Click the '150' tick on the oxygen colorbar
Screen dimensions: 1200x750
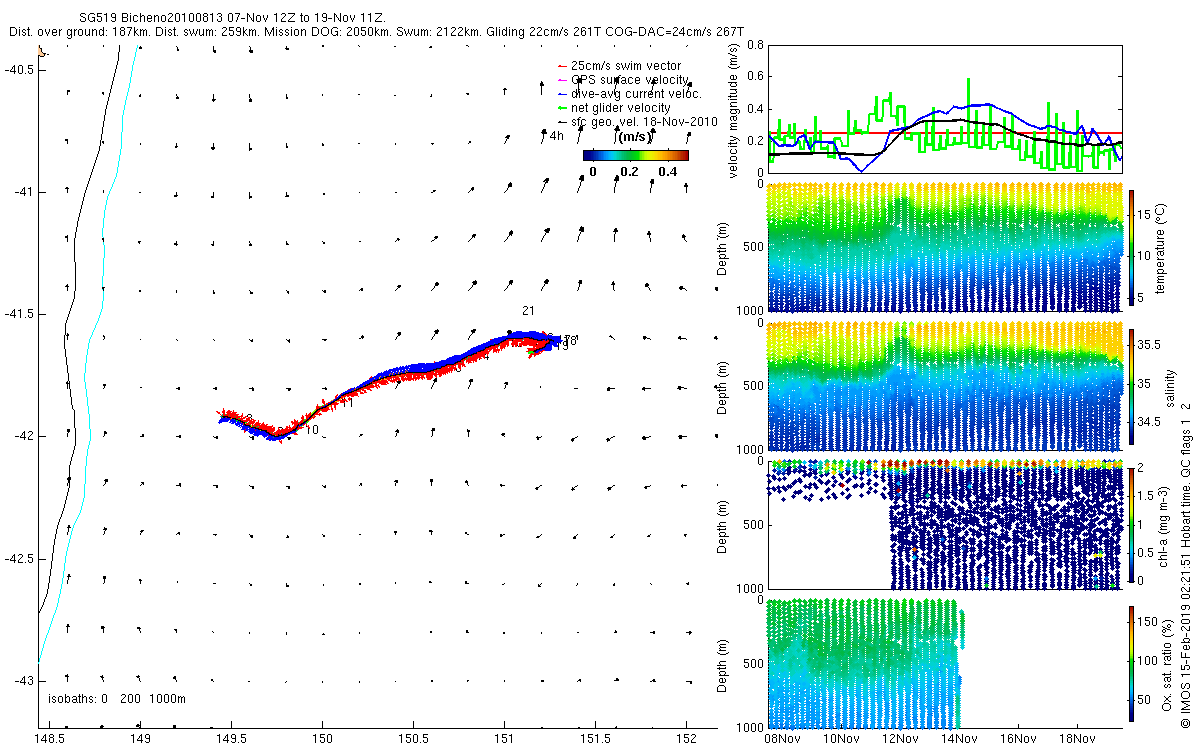[1148, 622]
